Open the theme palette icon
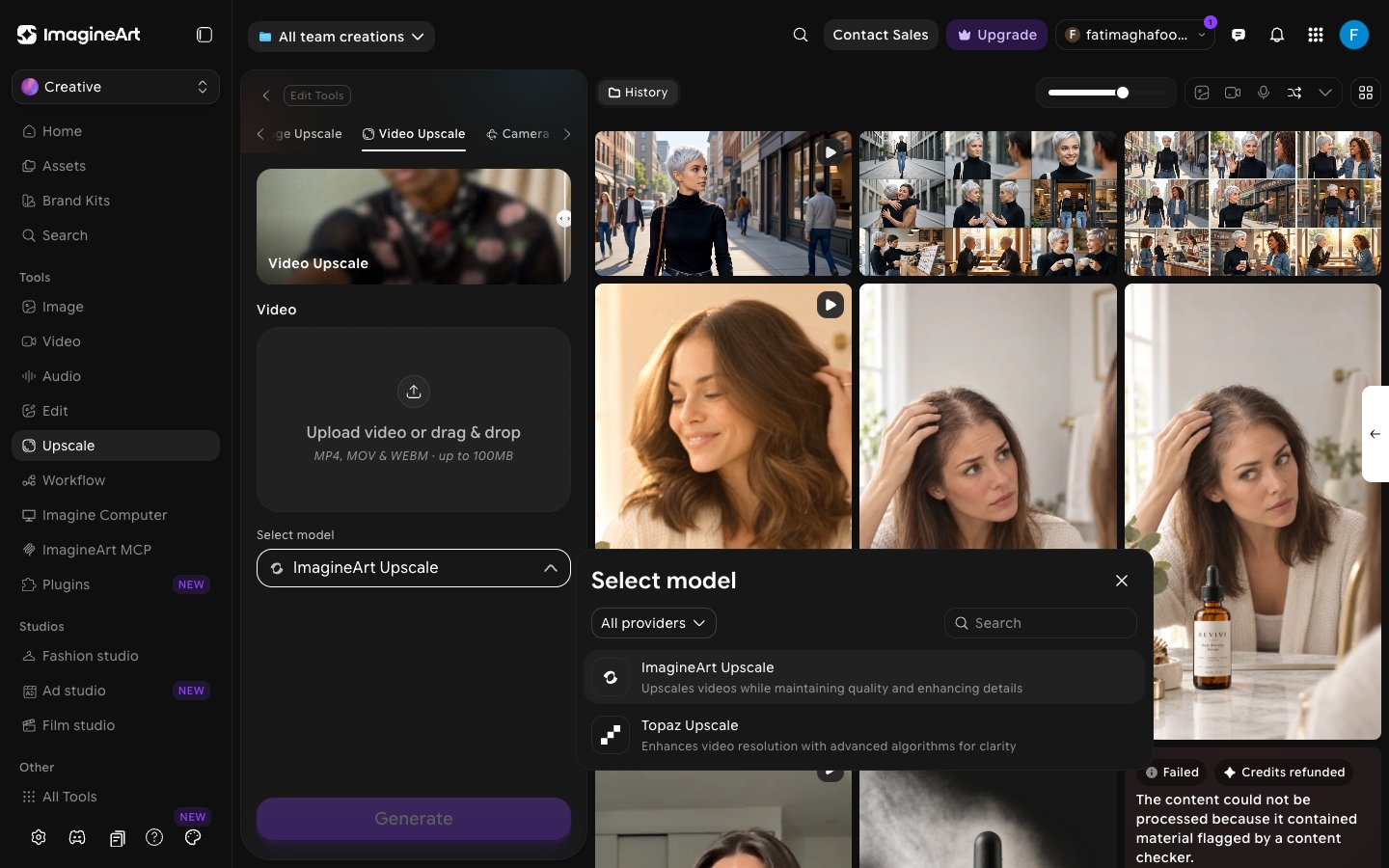Screen dimensions: 1389x868 point(193,837)
